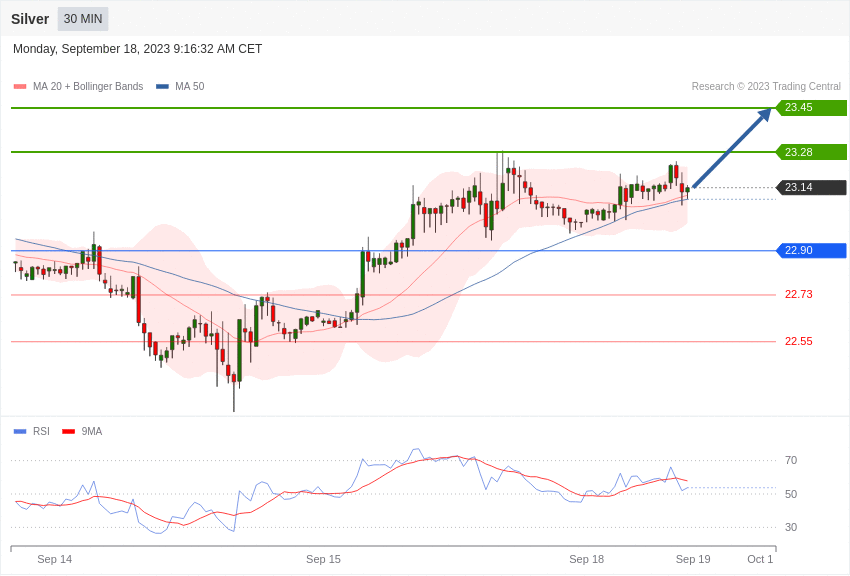Click the 'Oct 1' date axis label
Viewport: 850px width, 576px height.
click(760, 559)
